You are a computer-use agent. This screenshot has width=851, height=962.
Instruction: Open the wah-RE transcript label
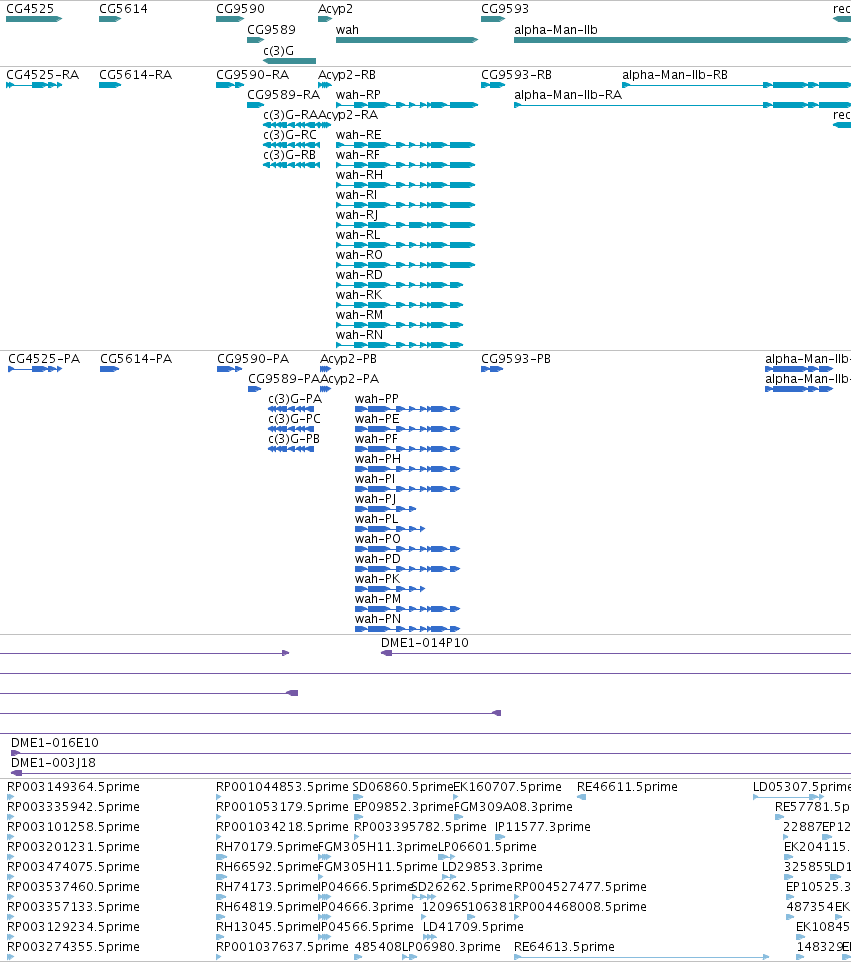coord(359,135)
